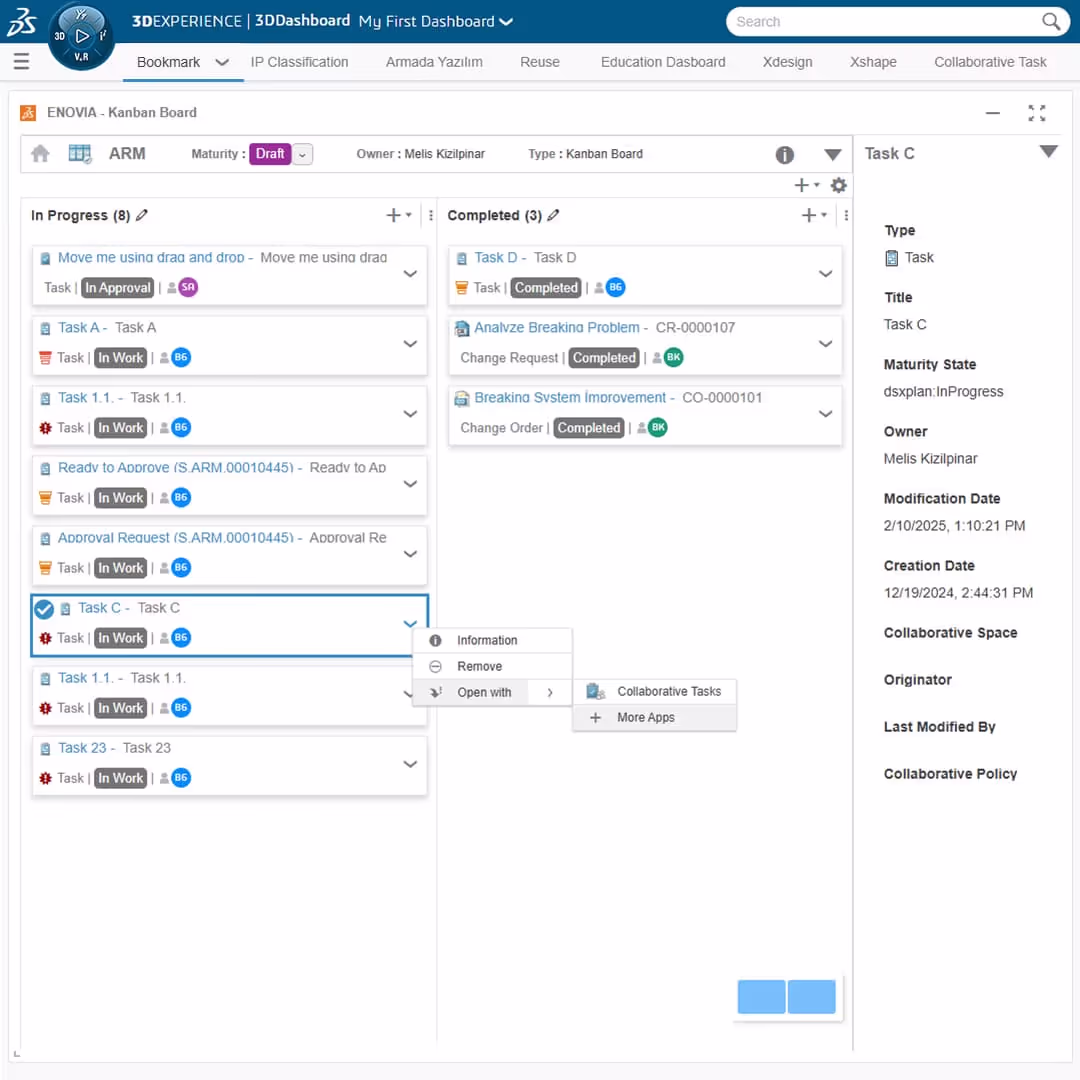This screenshot has height=1080, width=1080.
Task: Expand header dropdown triangle beside info
Action: click(x=832, y=154)
